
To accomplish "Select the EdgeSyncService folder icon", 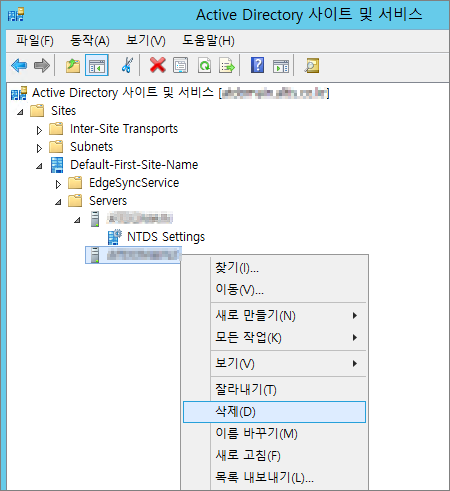I will [75, 183].
